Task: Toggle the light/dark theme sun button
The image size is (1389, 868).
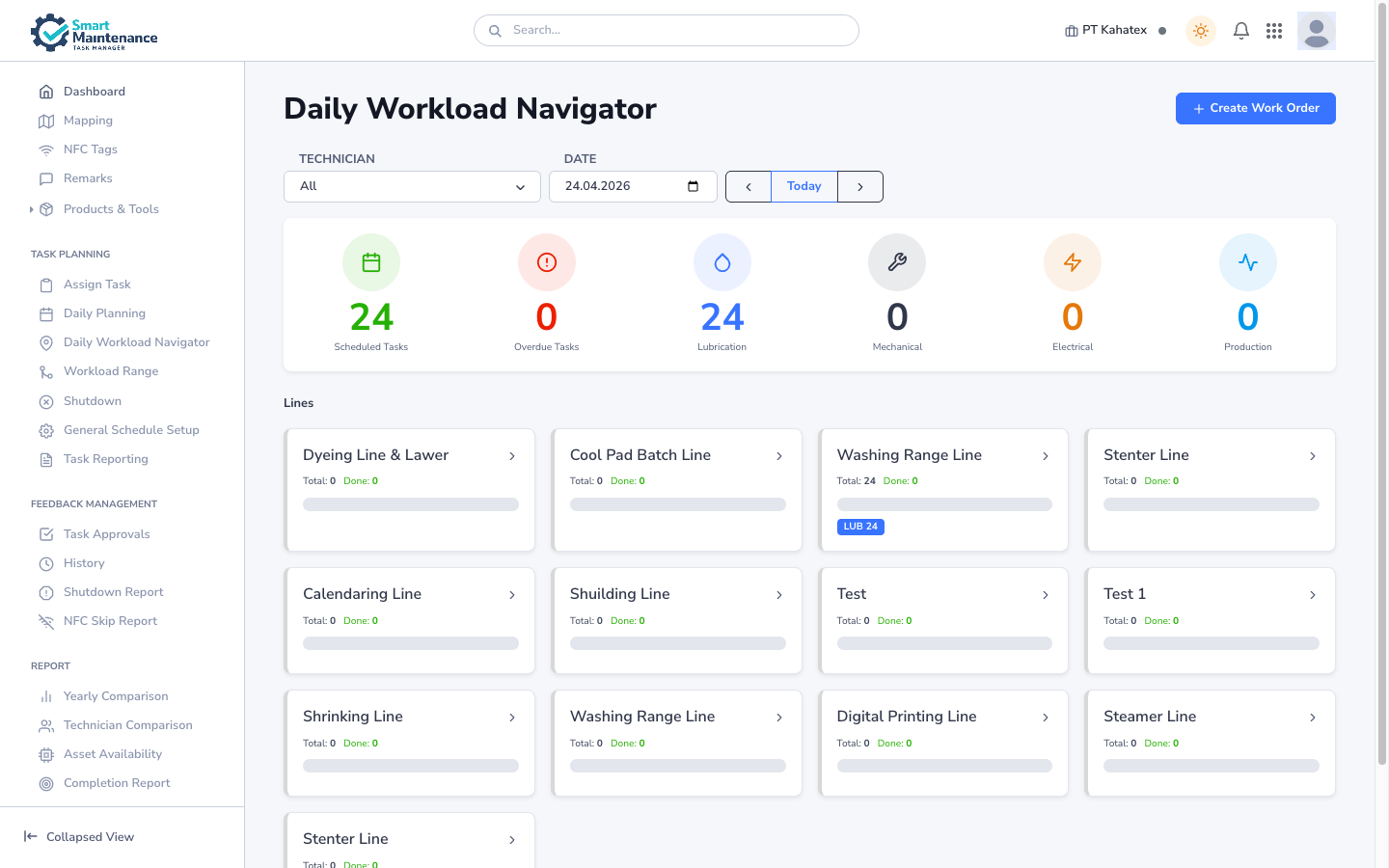Action: [1201, 31]
